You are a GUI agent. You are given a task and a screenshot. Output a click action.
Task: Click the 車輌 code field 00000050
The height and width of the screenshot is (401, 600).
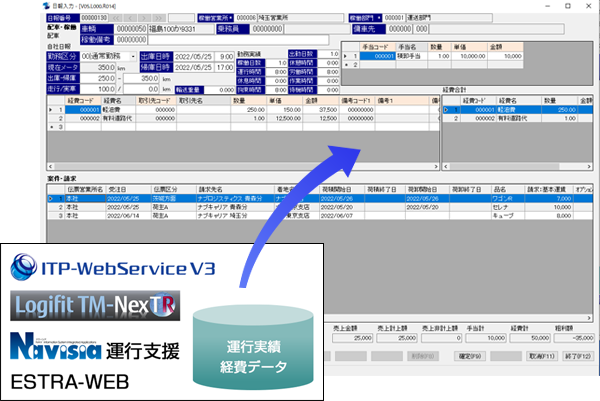(131, 29)
